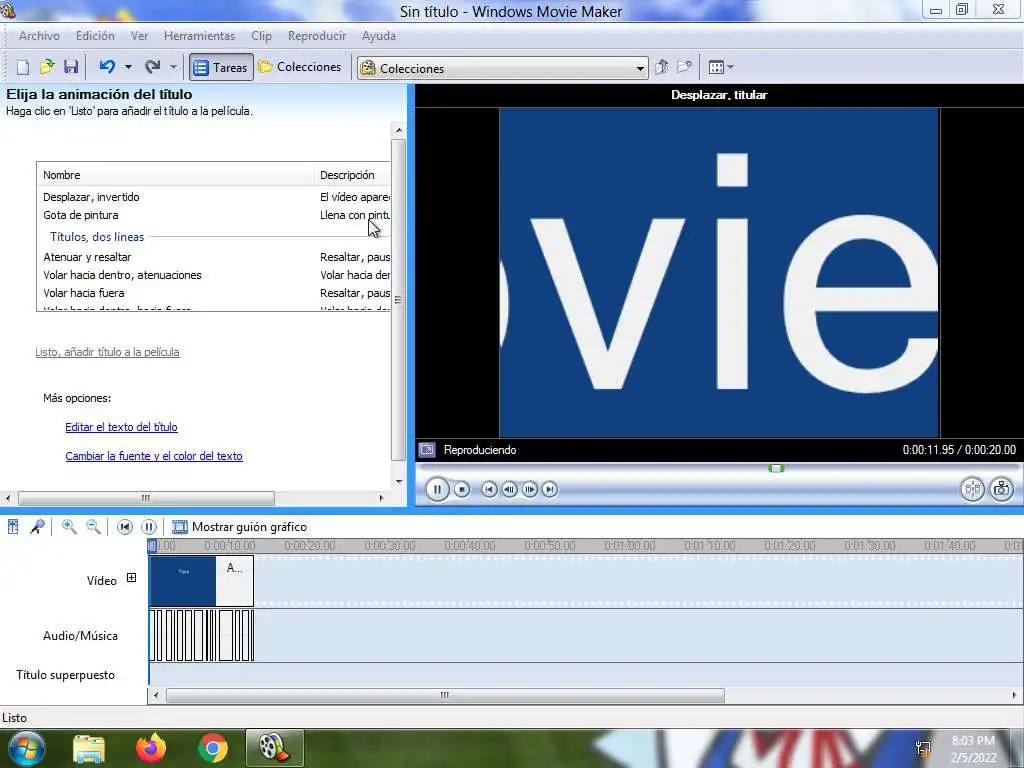Screen dimensions: 1024x768
Task: Zoom out on the timeline
Action: pos(93,526)
